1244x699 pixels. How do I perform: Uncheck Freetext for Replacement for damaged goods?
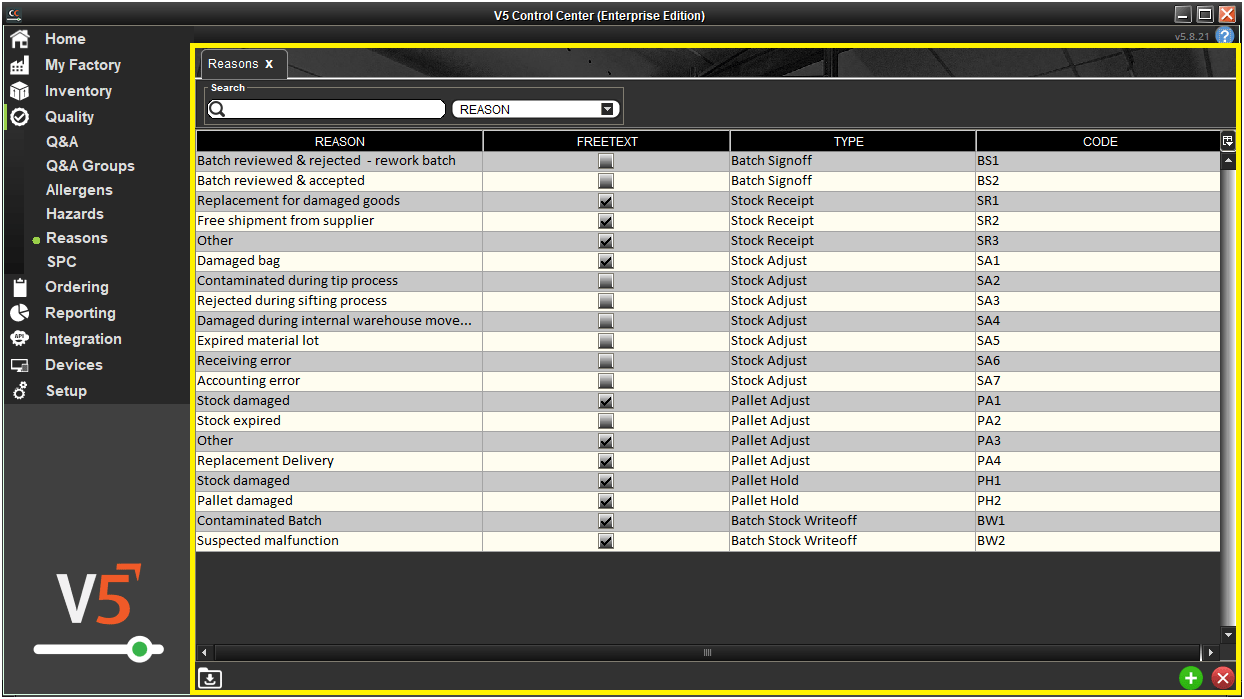605,201
